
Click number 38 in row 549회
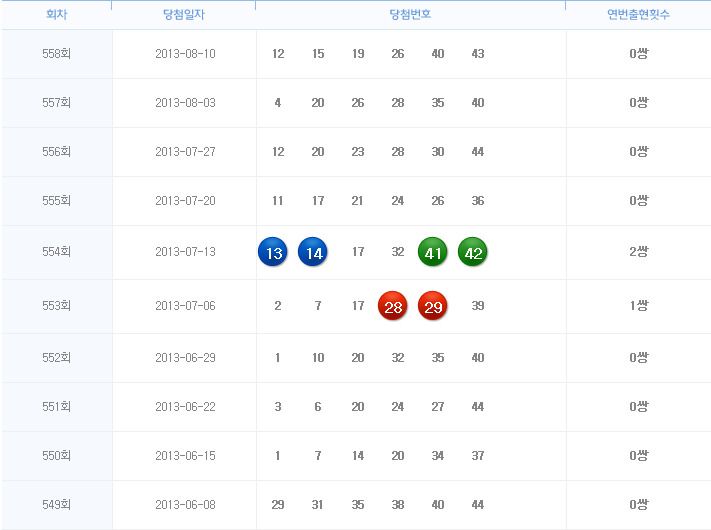click(x=398, y=505)
